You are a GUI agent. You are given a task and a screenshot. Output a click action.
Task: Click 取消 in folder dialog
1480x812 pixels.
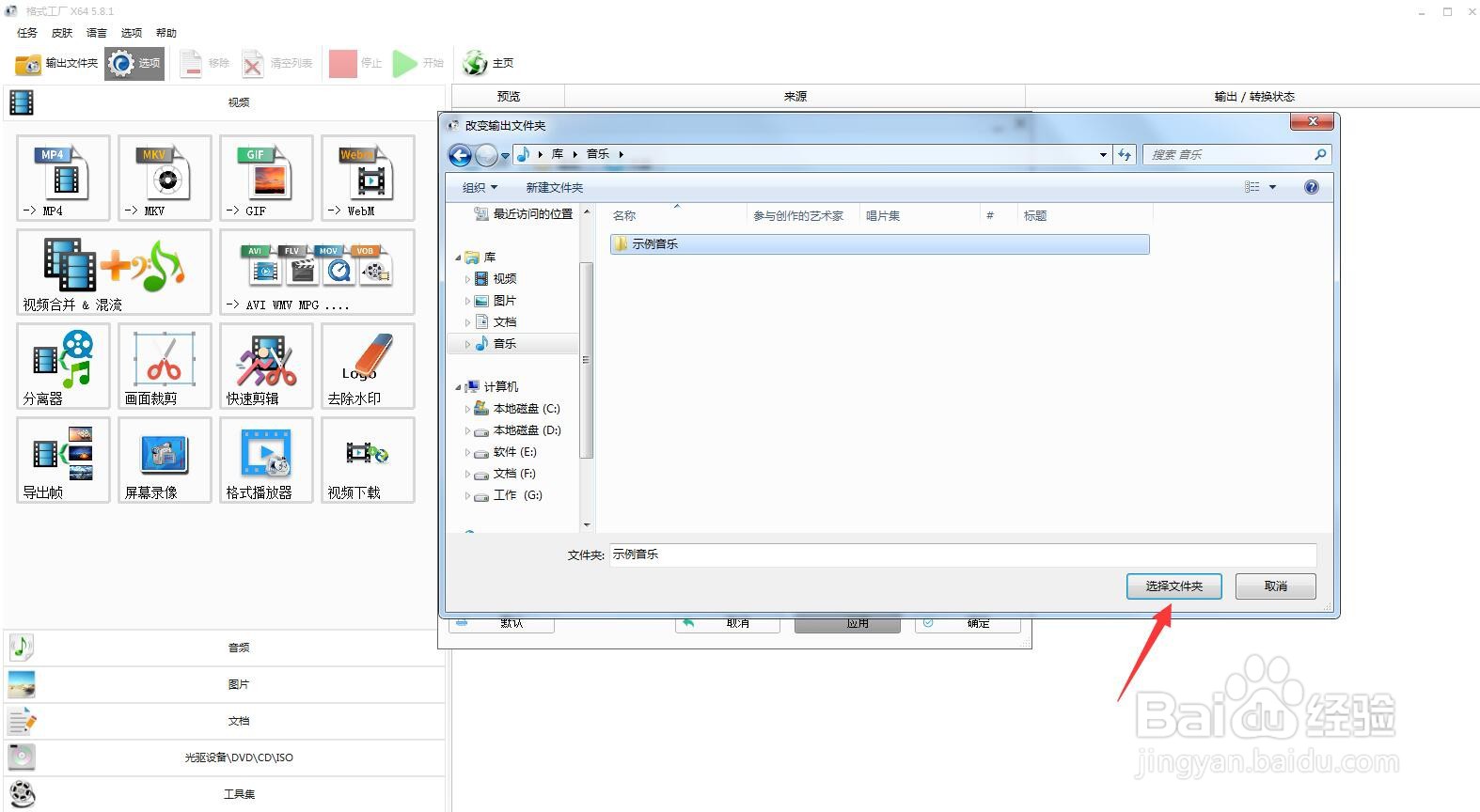pyautogui.click(x=1276, y=586)
